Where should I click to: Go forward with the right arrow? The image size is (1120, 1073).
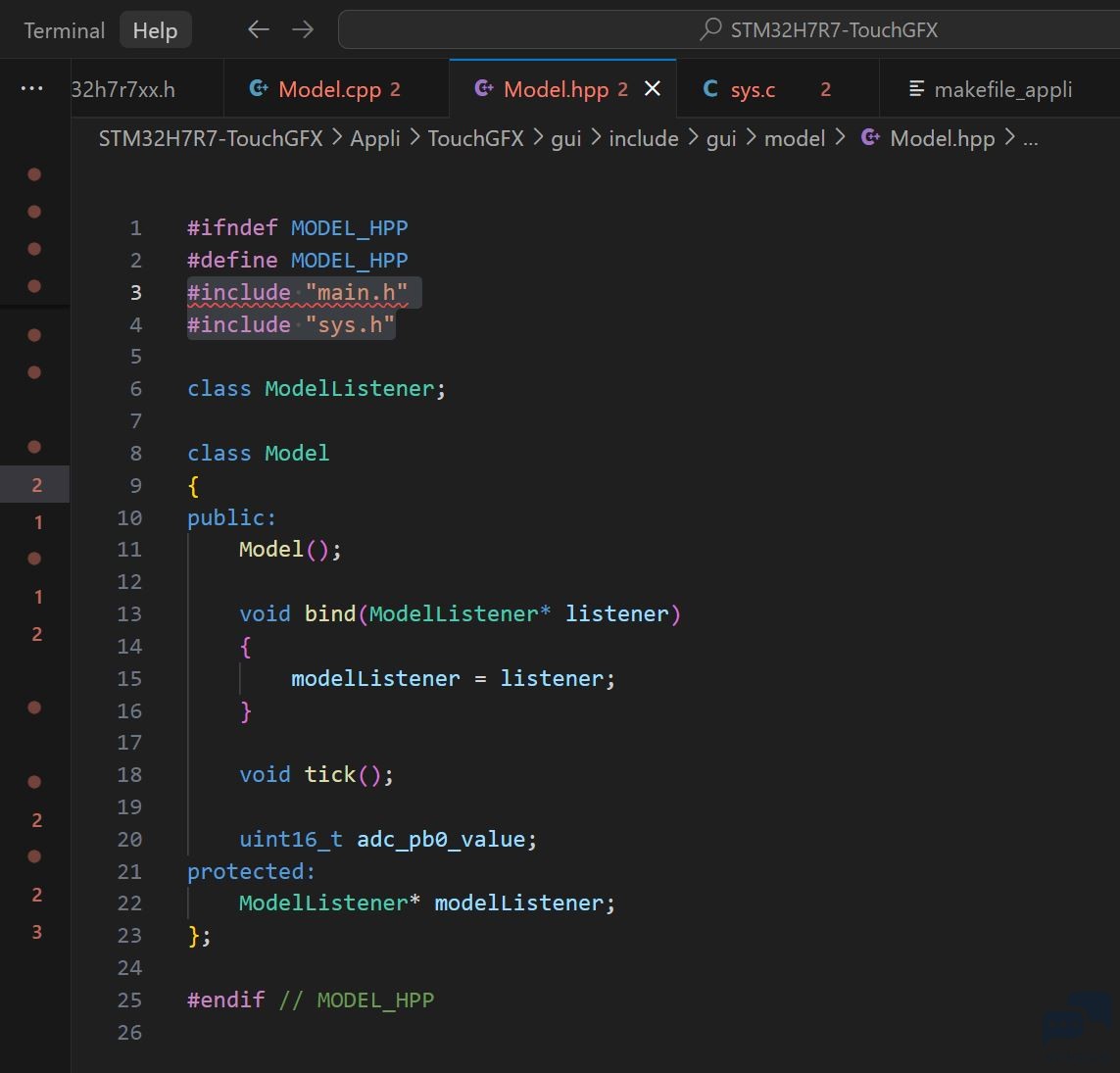point(303,29)
